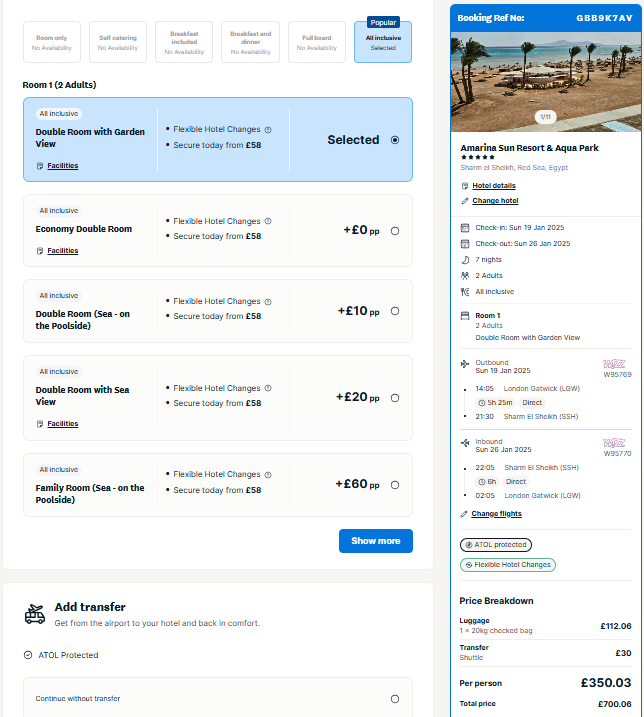
Task: Click the Room 1 (2 Adults) heading
Action: pyautogui.click(x=59, y=85)
